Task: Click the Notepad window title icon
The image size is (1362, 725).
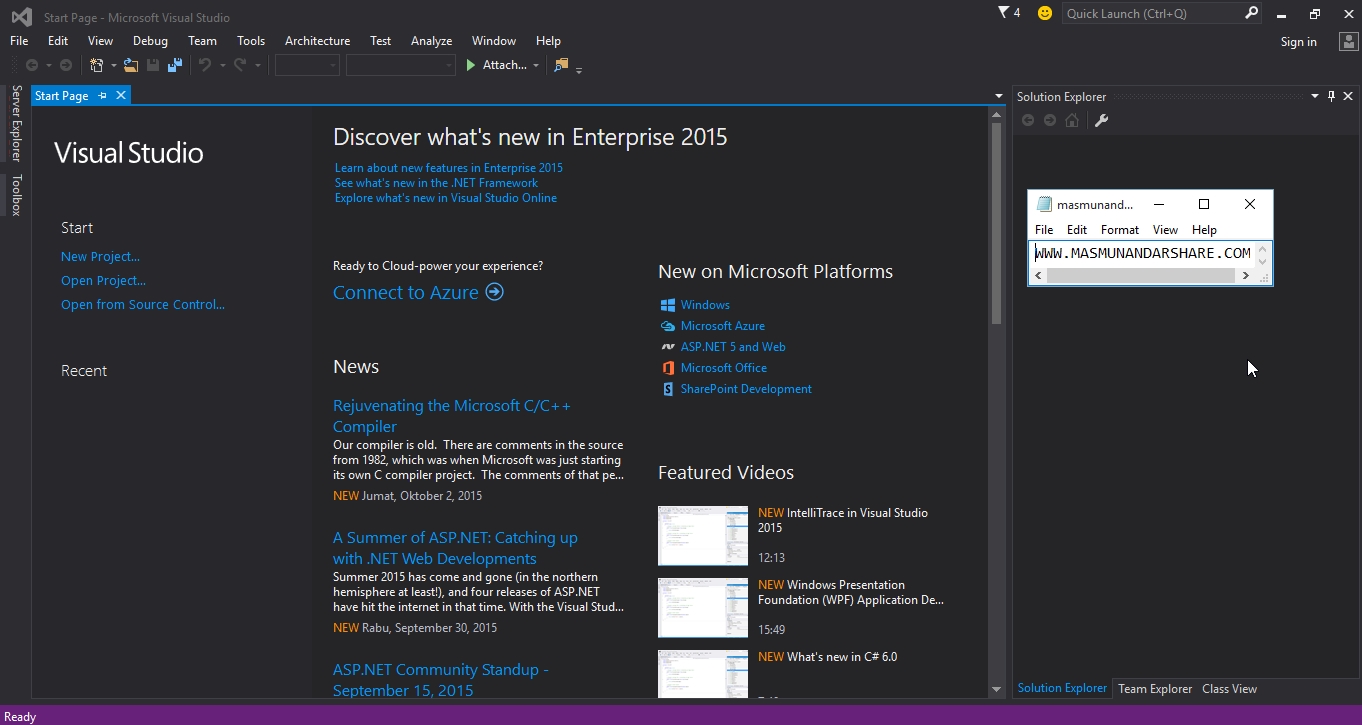Action: [x=1044, y=204]
